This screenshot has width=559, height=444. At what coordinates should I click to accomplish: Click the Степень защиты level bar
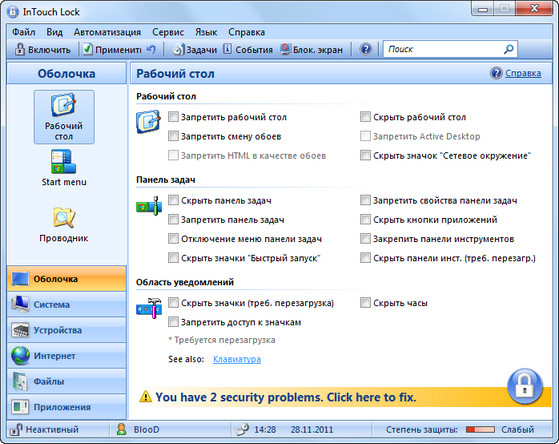(480, 429)
